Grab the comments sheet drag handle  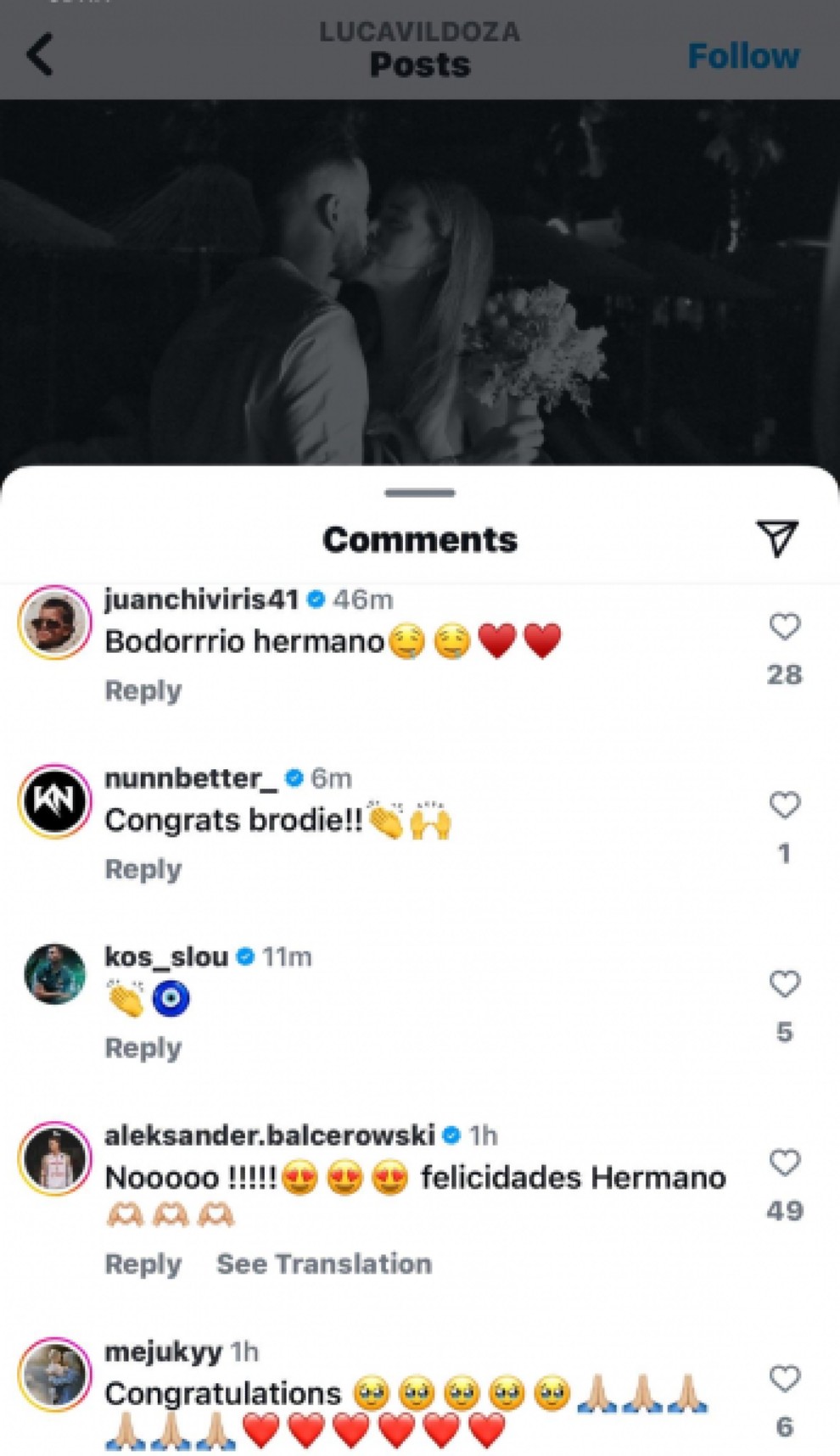click(419, 493)
